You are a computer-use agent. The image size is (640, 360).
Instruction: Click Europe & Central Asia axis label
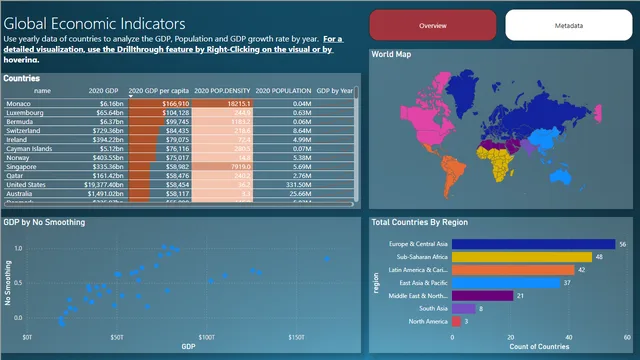[x=418, y=244]
